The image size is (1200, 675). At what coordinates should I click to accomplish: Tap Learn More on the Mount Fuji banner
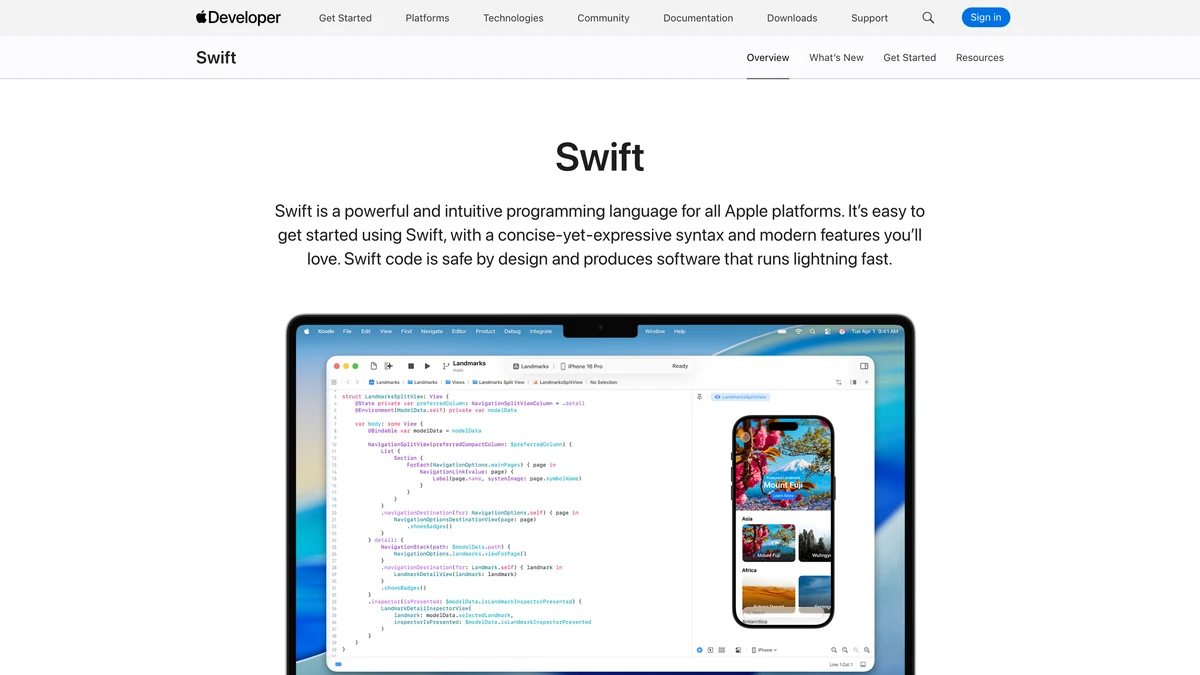783,496
